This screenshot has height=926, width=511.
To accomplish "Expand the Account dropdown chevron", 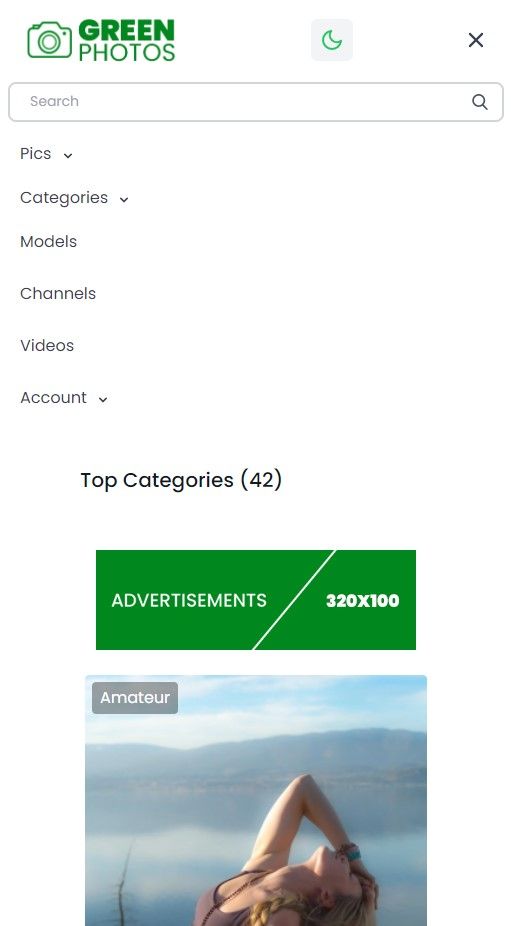I will point(103,400).
